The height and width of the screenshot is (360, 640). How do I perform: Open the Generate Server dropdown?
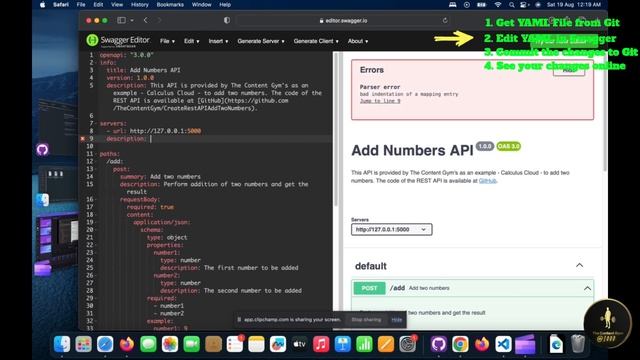(261, 41)
